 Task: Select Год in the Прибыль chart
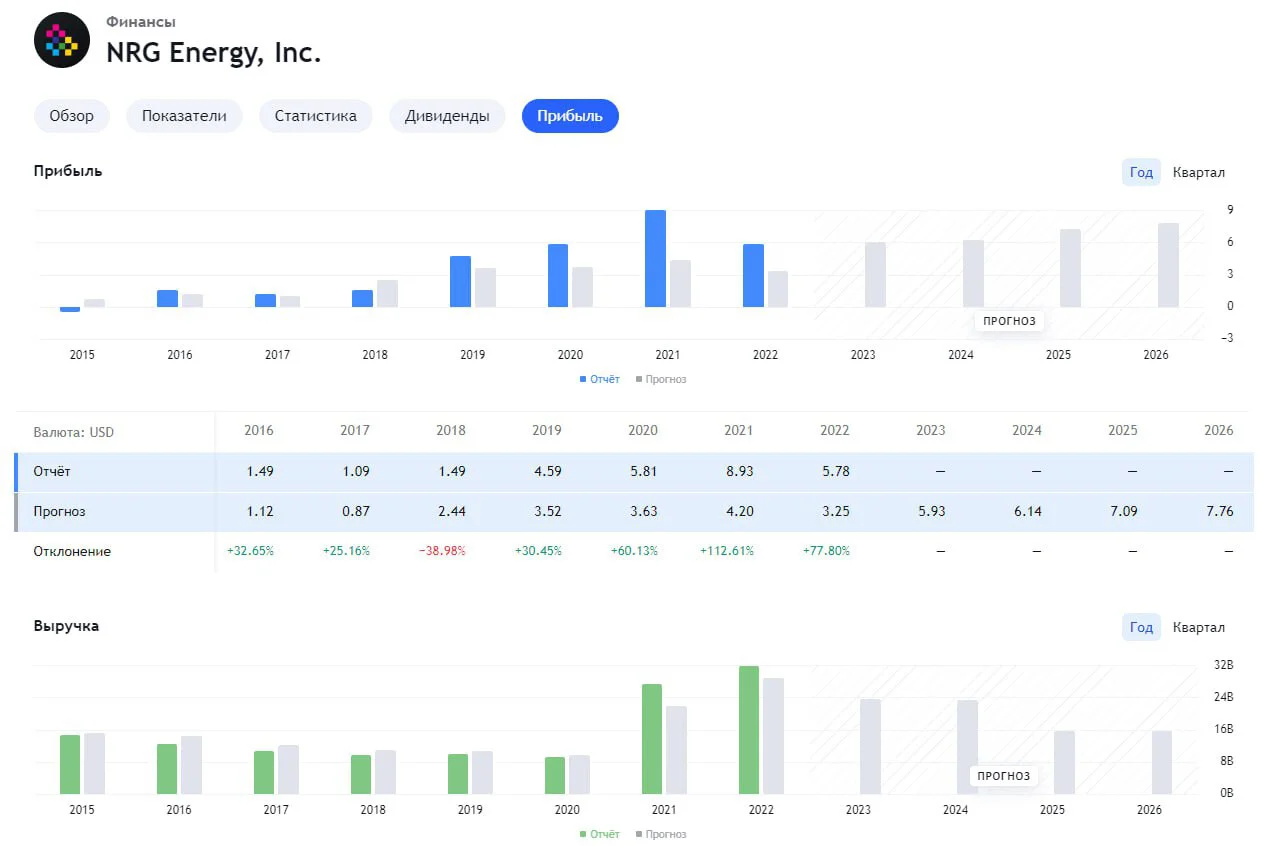[1141, 172]
